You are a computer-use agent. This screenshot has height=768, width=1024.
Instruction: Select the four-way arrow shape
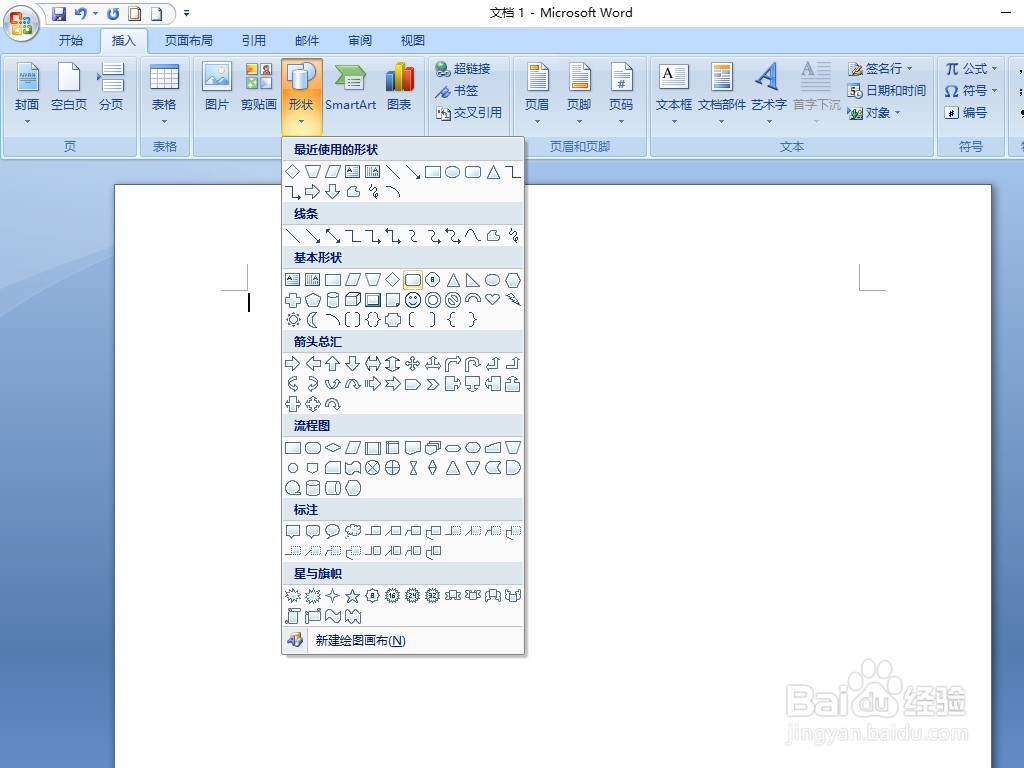413,364
